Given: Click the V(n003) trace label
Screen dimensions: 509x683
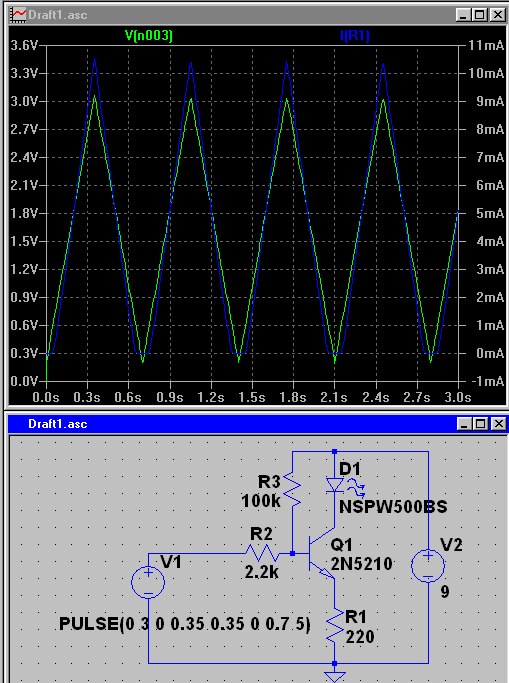Looking at the screenshot, I should click(148, 36).
